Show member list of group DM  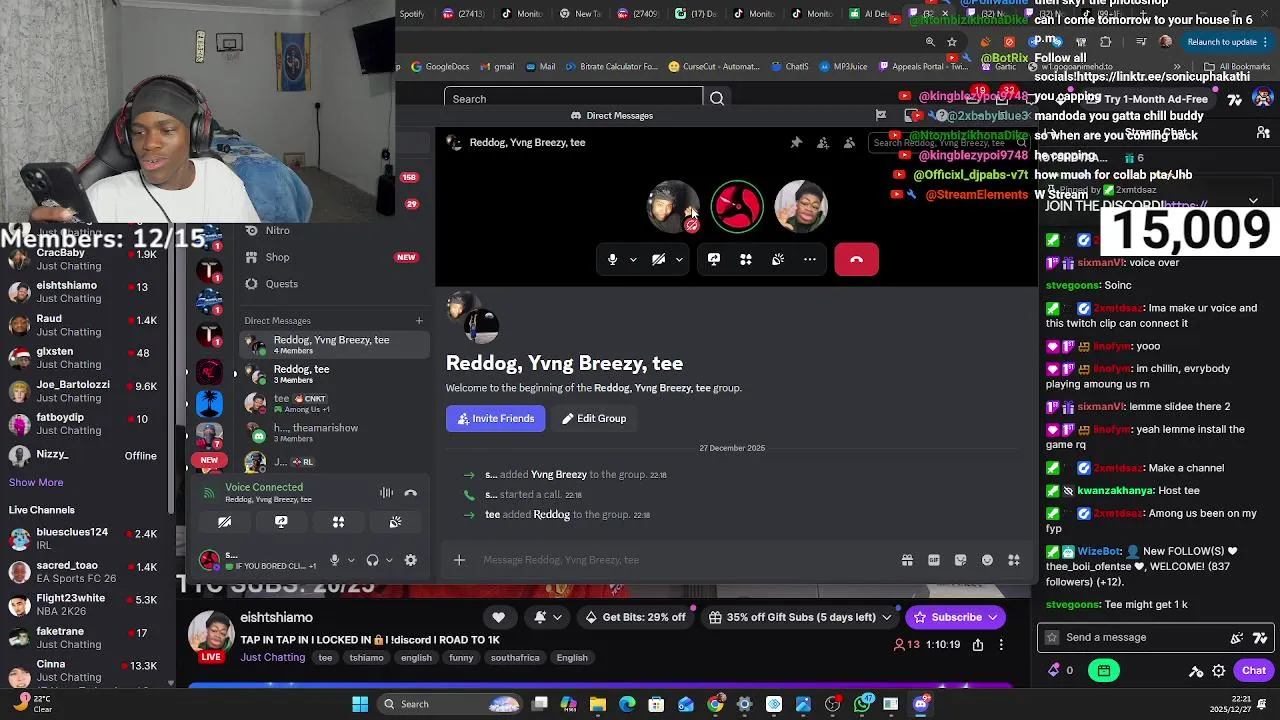tap(849, 143)
